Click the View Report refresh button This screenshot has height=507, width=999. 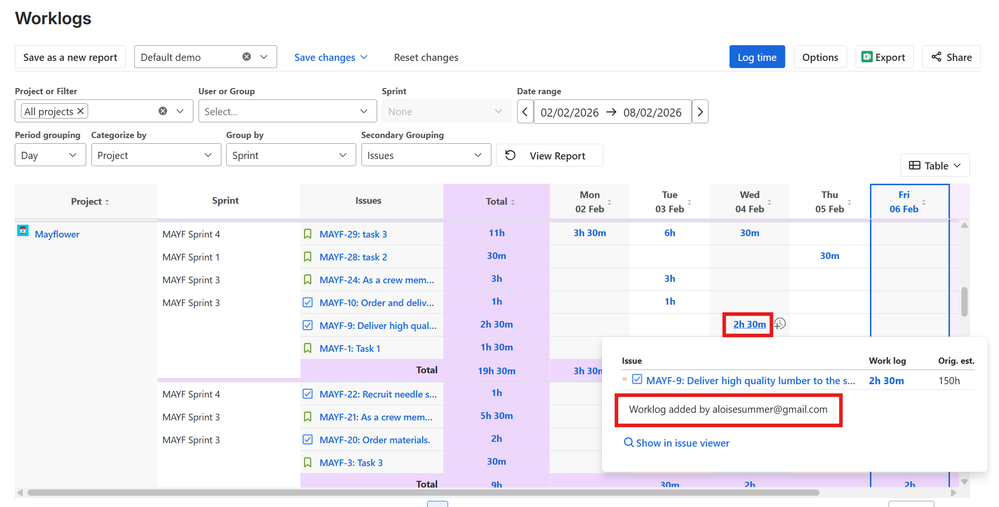pyautogui.click(x=549, y=155)
